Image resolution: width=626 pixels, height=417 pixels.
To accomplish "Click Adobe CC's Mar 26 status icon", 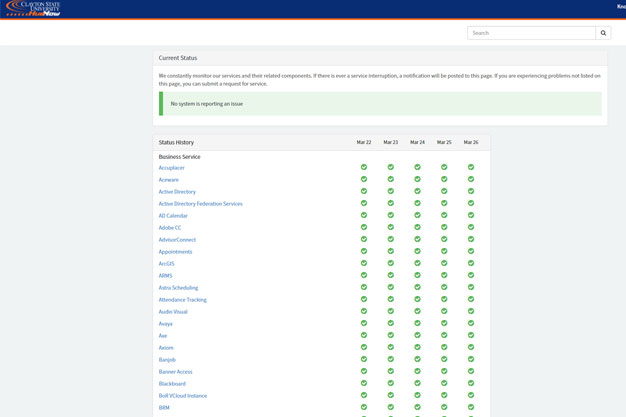I will [471, 227].
